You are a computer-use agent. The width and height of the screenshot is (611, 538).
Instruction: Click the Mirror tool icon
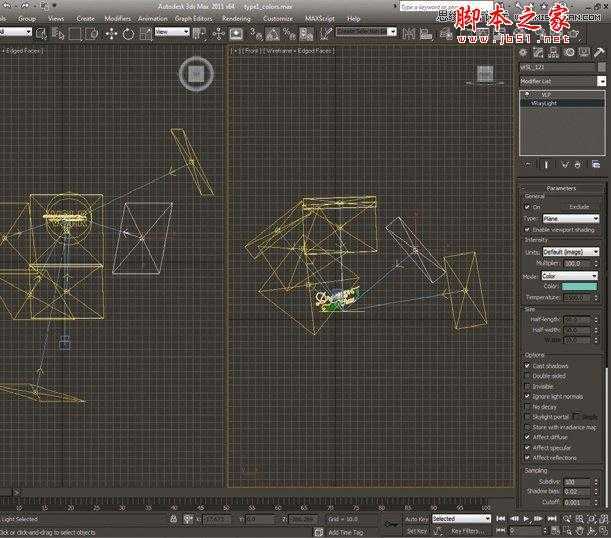pyautogui.click(x=408, y=34)
